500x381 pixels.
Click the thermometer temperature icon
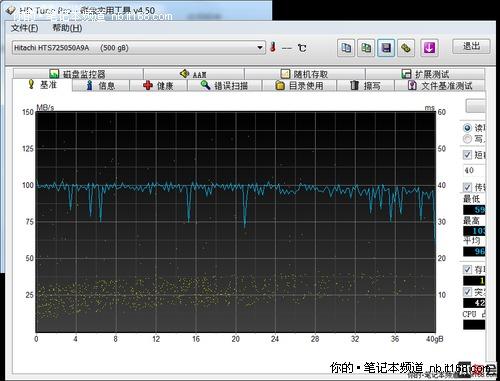(x=273, y=47)
